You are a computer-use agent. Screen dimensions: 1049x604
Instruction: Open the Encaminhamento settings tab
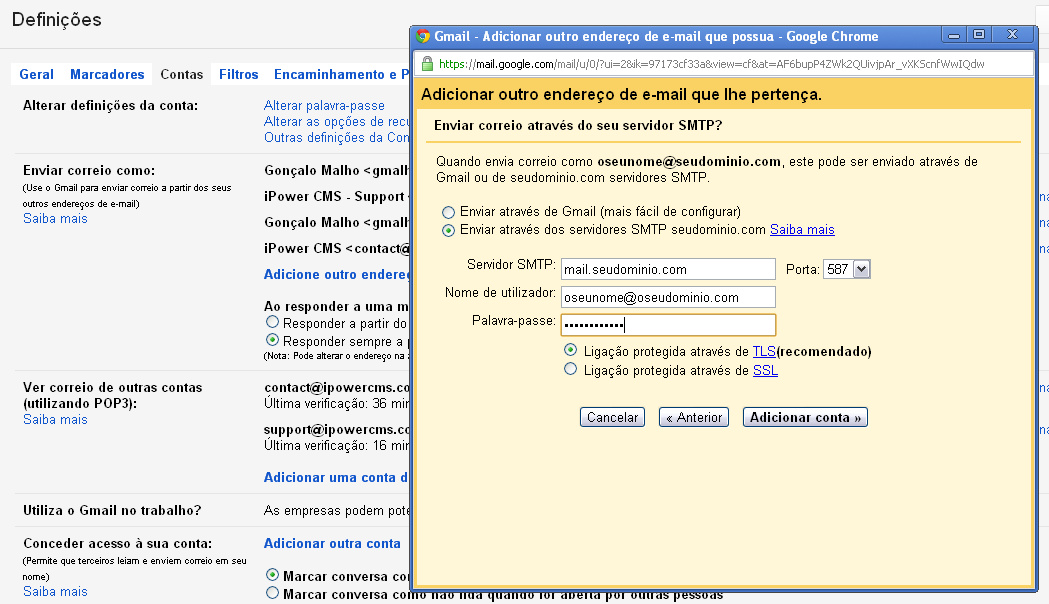pos(341,74)
